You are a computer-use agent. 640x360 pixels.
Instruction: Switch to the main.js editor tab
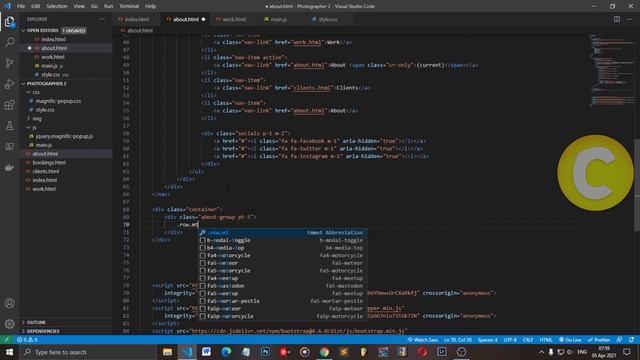278,19
